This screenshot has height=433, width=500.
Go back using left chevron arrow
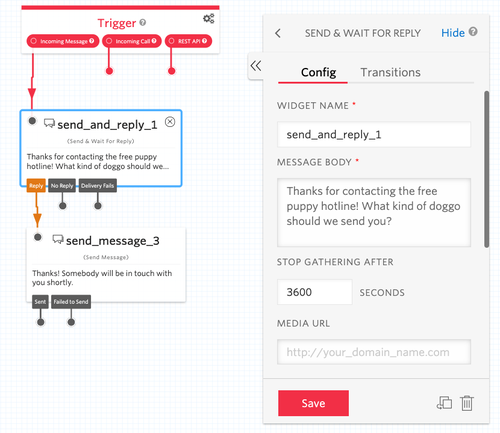(278, 33)
